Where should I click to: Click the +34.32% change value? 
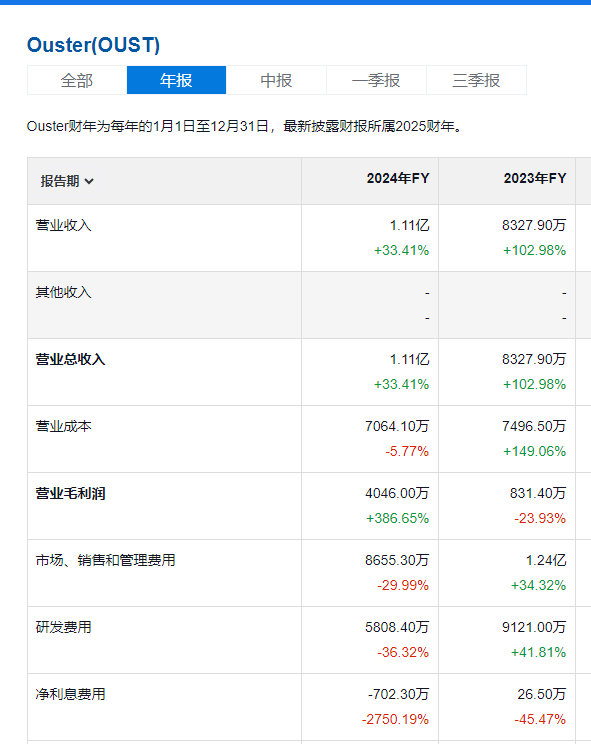(x=538, y=585)
